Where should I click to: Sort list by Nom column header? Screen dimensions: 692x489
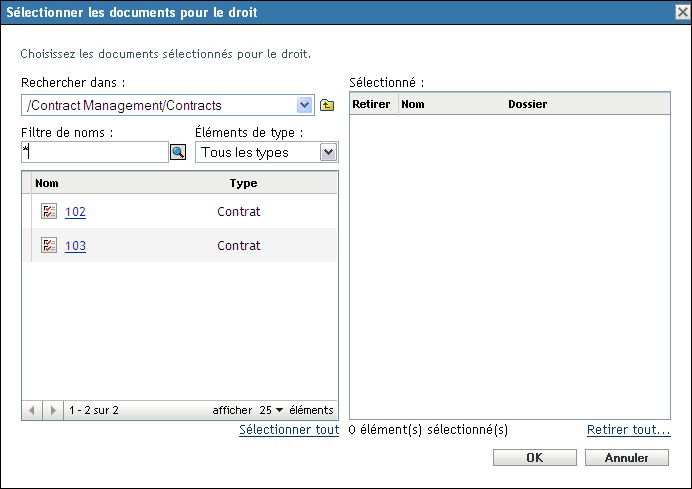tap(46, 183)
